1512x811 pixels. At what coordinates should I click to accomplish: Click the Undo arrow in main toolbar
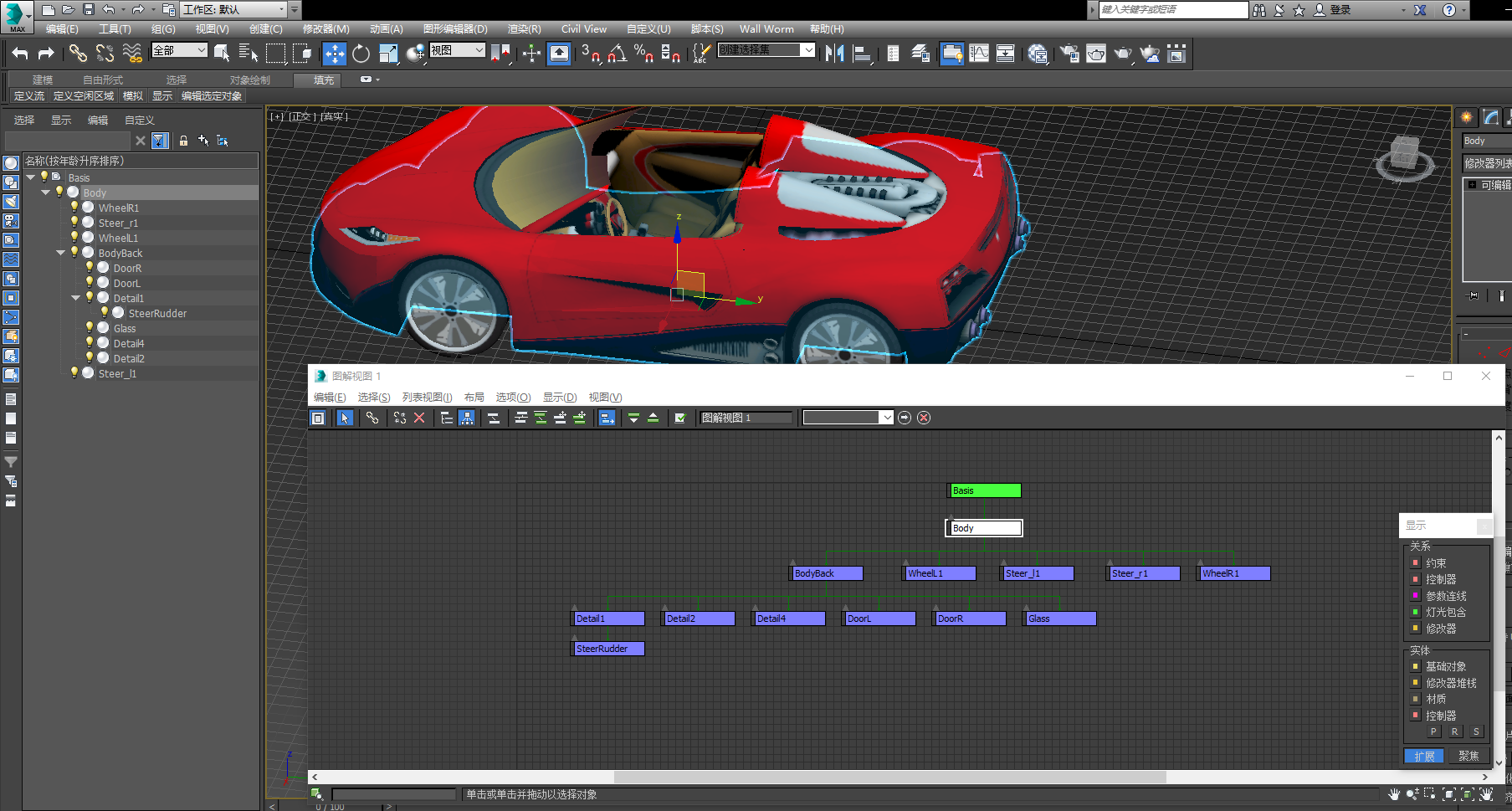click(20, 54)
